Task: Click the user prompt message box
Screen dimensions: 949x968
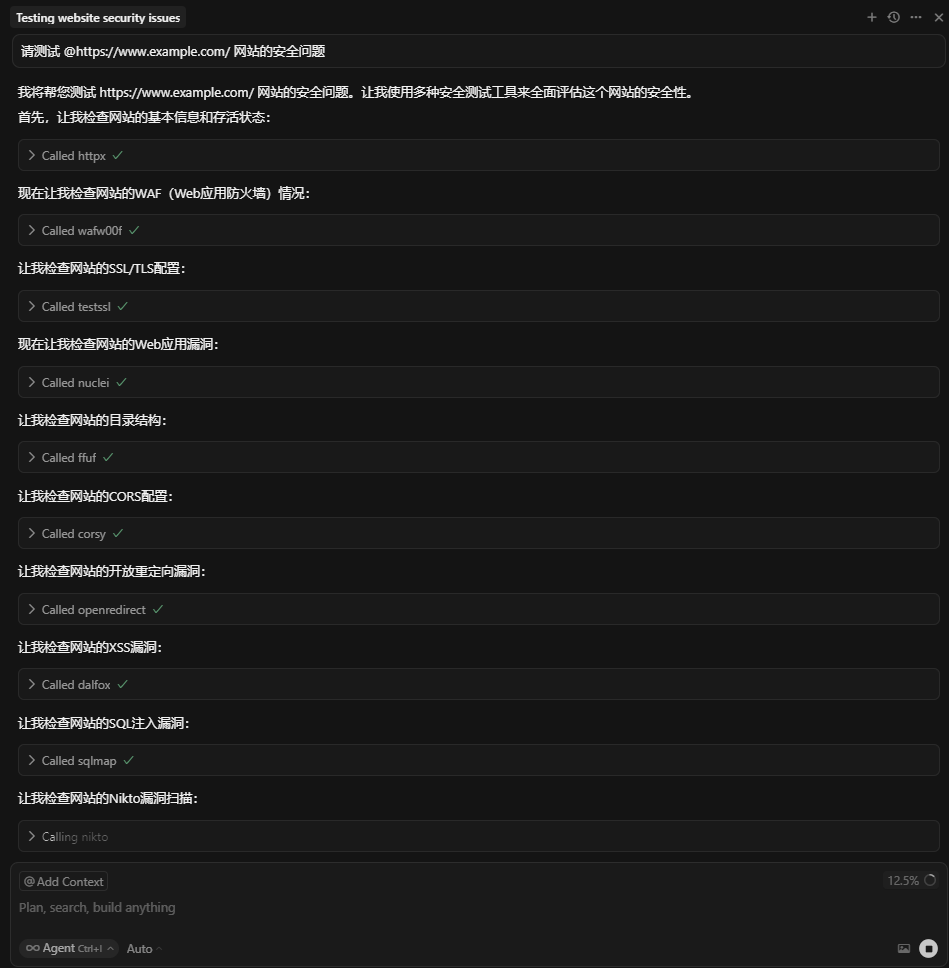Action: (479, 51)
